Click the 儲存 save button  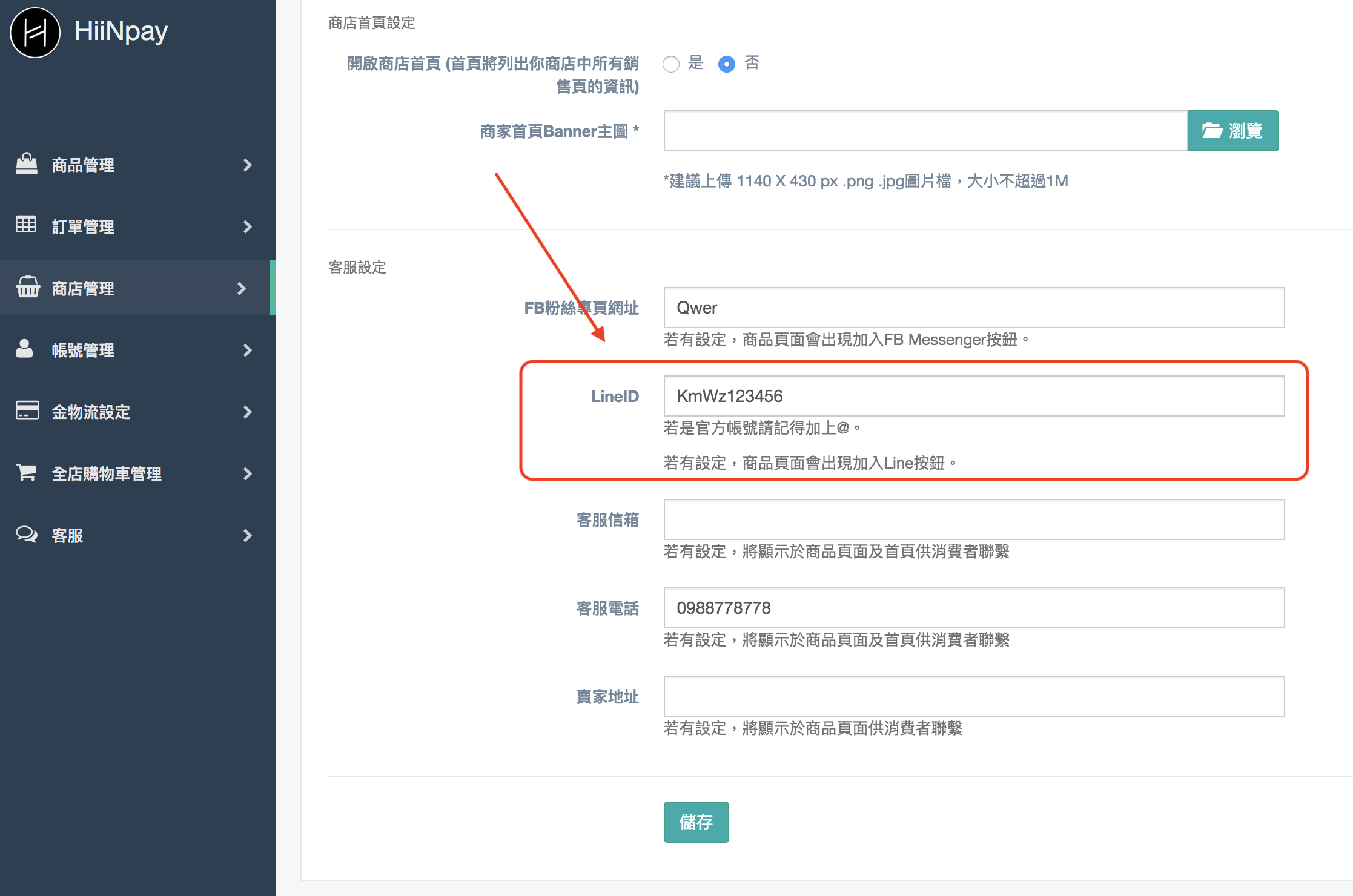696,822
